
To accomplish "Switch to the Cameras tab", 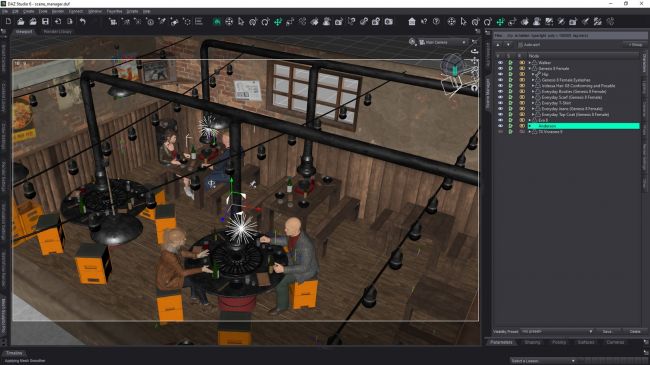I will tap(615, 342).
